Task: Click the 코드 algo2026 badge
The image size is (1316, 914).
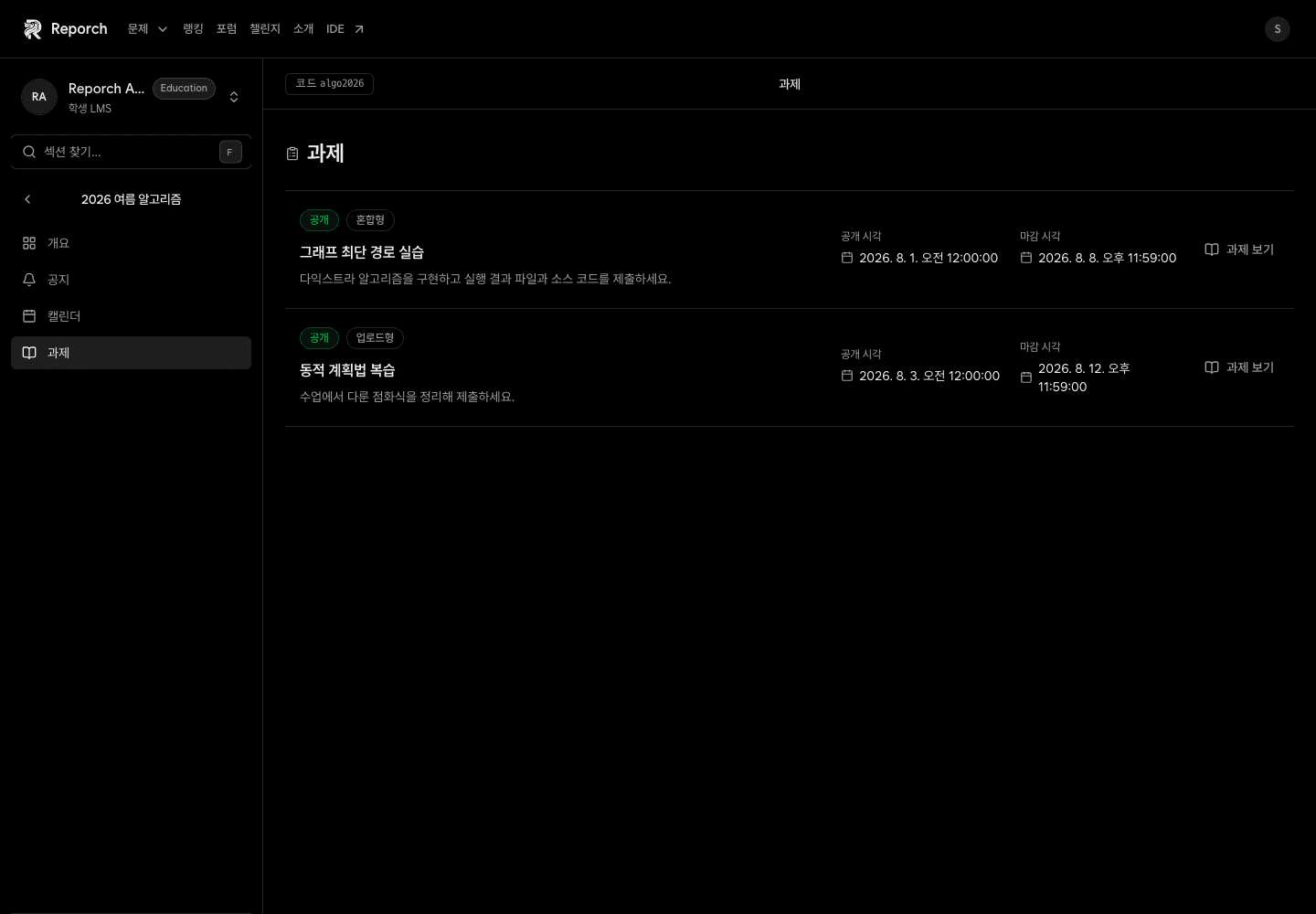Action: 329,84
